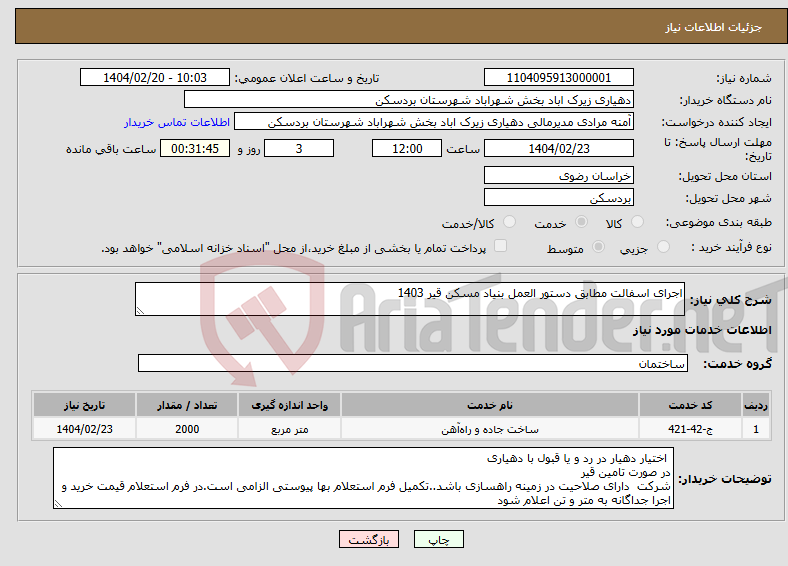Viewport: 788px width, 566px height.
Task: Click the unit cell متر مربع
Action: (x=289, y=429)
